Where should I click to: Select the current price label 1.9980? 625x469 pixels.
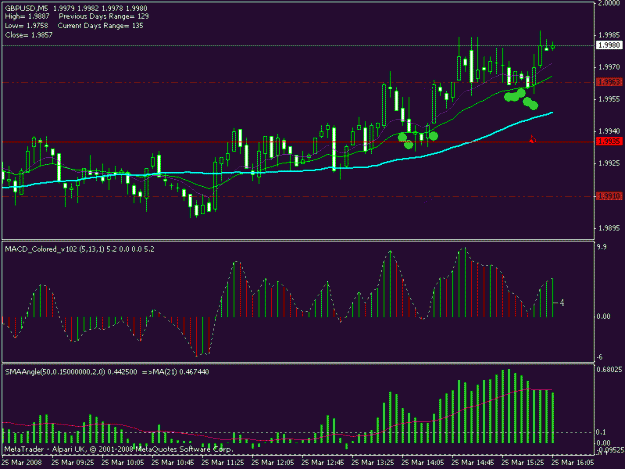[609, 45]
